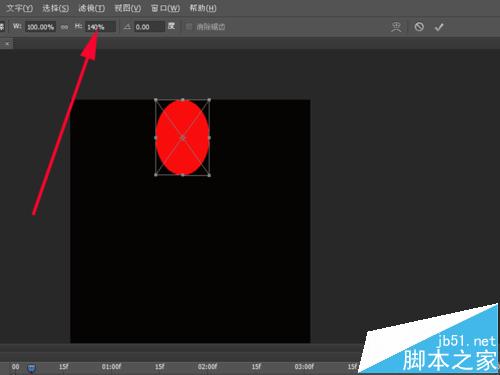Screen dimensions: 500x375
Task: Click the transform center reference point
Action: (182, 137)
